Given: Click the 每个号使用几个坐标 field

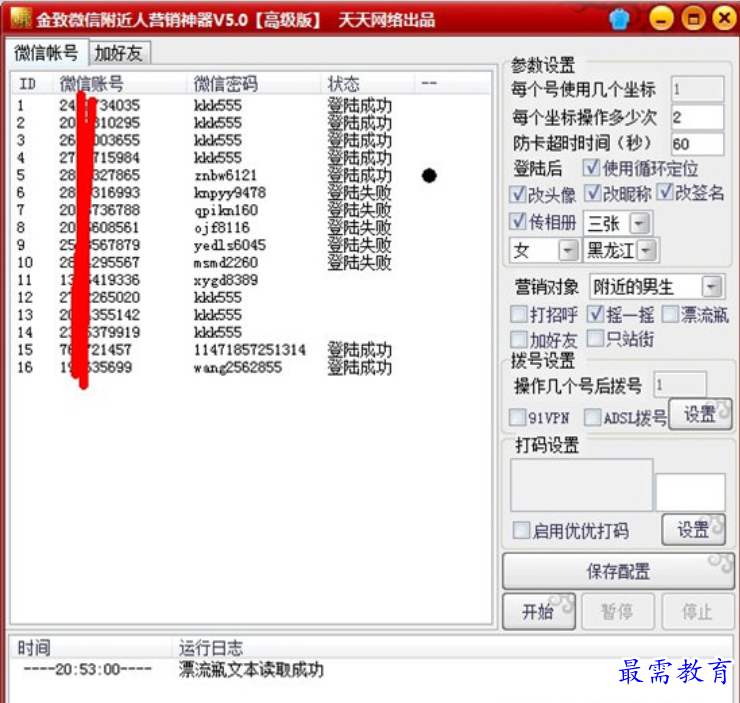Looking at the screenshot, I should [x=697, y=89].
